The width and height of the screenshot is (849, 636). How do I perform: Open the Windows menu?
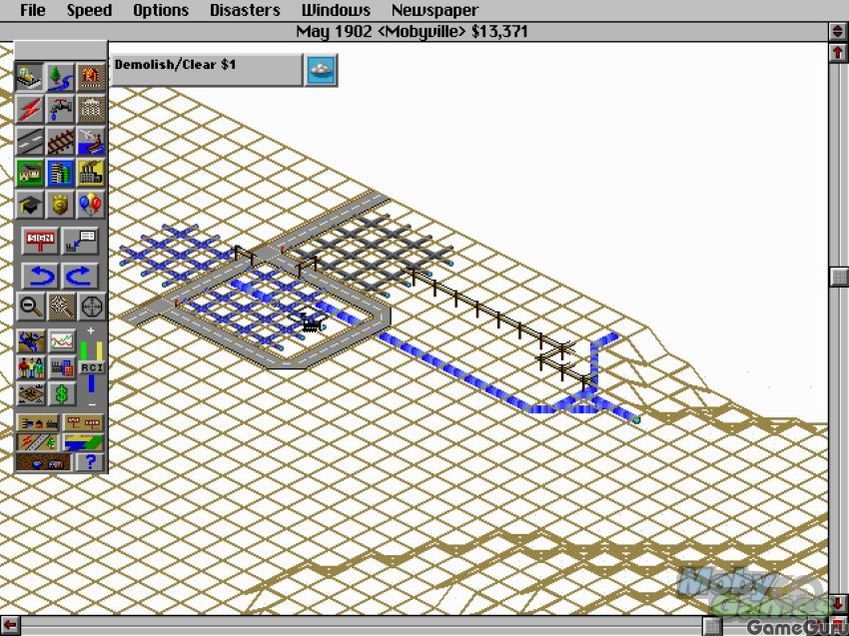(336, 10)
